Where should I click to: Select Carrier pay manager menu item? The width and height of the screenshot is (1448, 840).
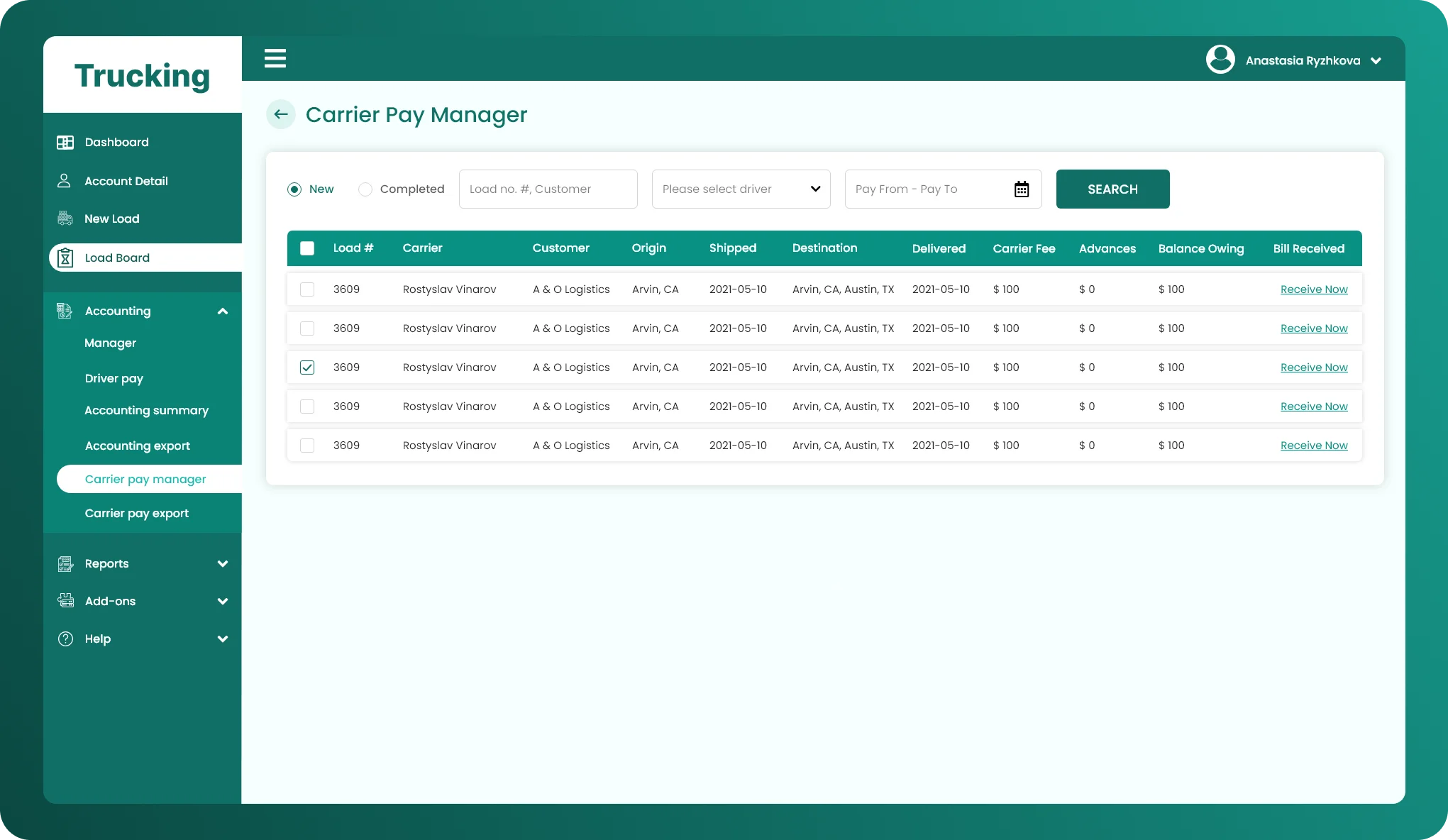click(x=149, y=479)
